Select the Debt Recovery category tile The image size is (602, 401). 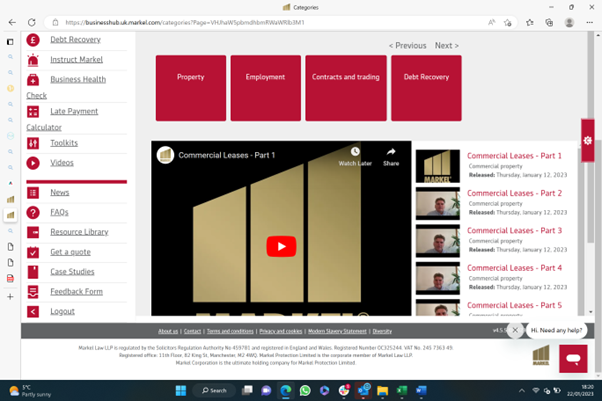click(x=426, y=88)
